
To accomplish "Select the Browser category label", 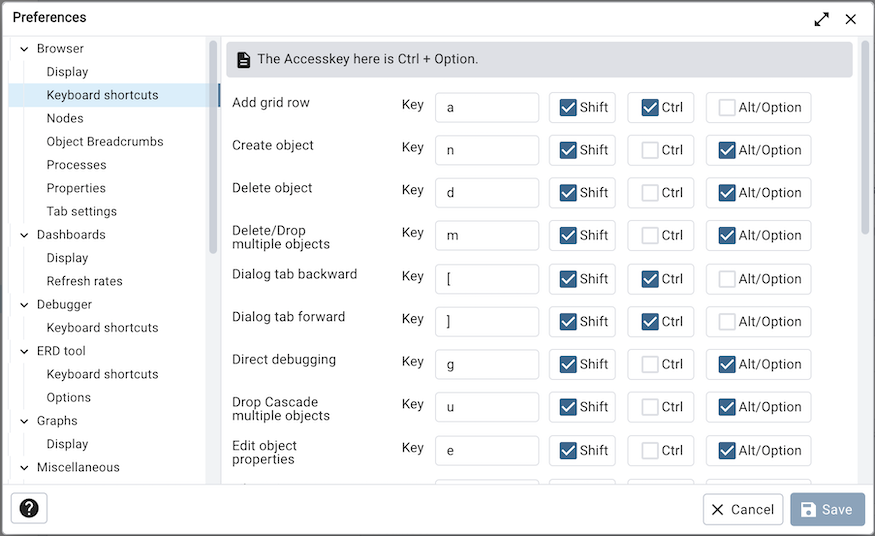I will click(x=60, y=49).
